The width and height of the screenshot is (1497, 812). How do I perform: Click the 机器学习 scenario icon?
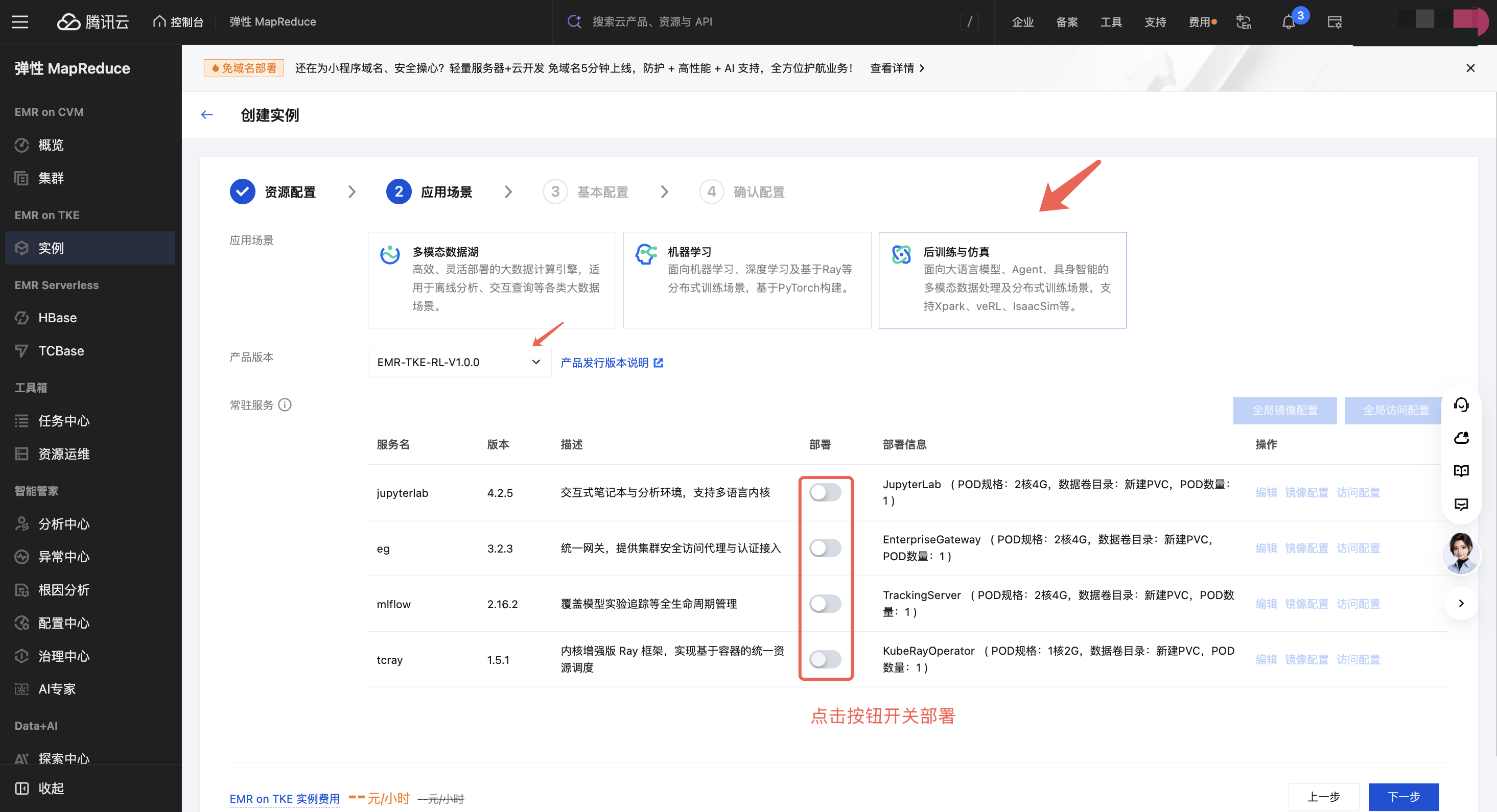coord(646,254)
